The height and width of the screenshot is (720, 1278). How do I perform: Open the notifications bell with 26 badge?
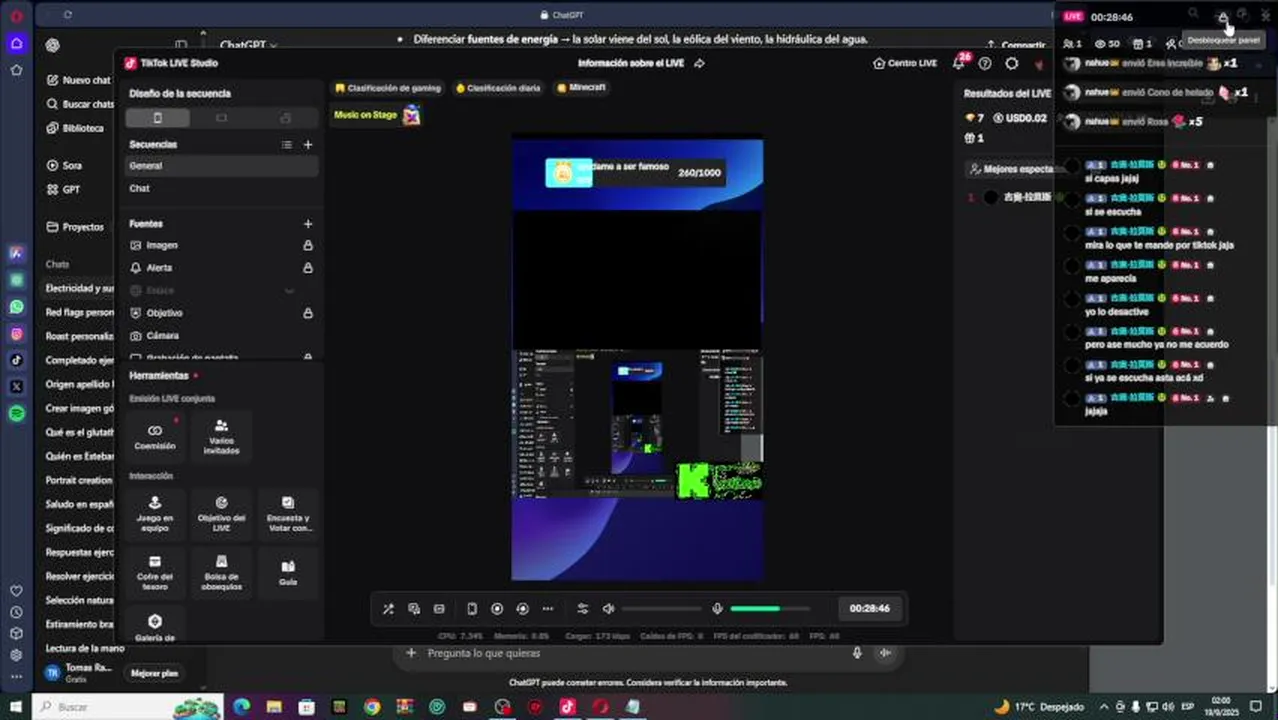(x=958, y=63)
